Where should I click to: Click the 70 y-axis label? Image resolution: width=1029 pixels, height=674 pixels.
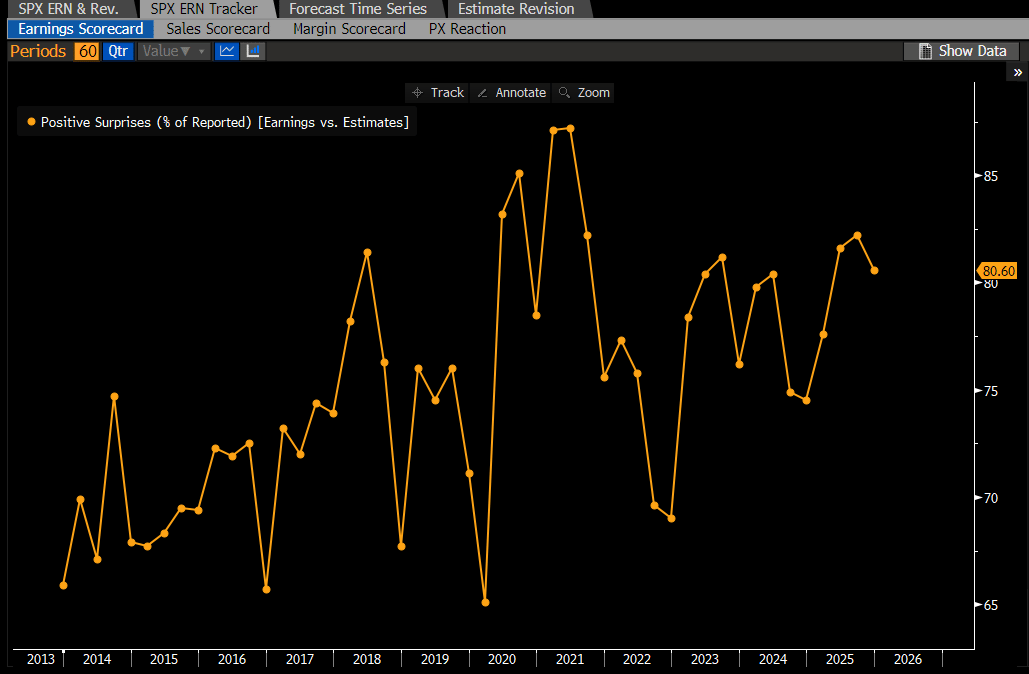click(x=991, y=498)
